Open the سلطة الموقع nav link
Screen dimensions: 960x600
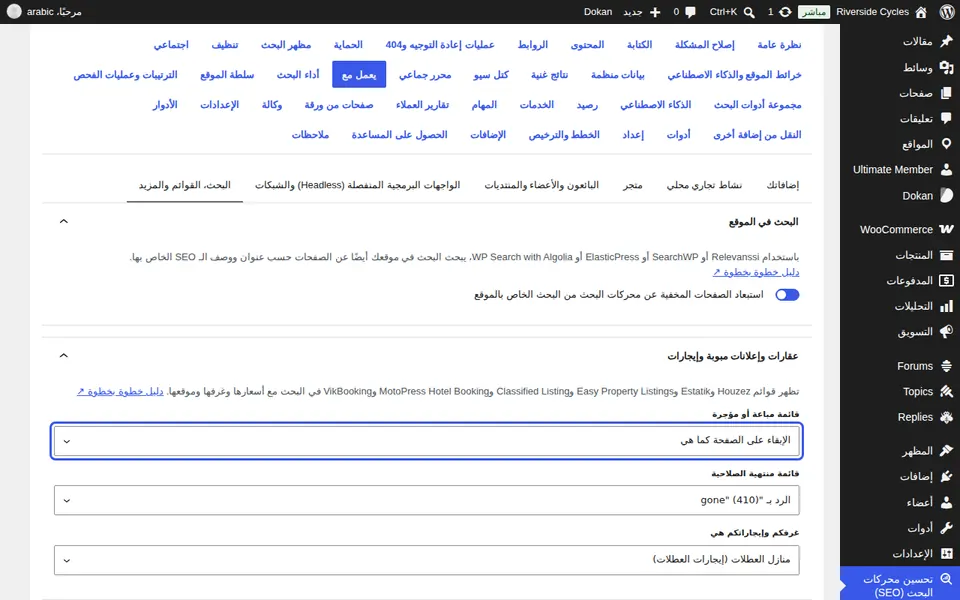coord(227,75)
